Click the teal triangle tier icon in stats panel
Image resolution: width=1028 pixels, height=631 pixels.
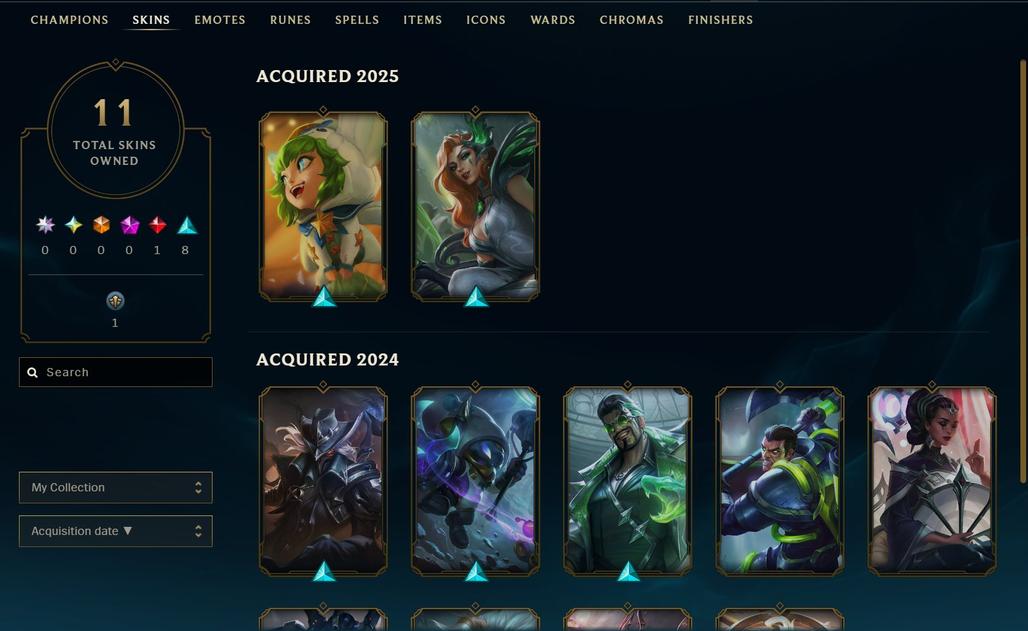(x=187, y=225)
